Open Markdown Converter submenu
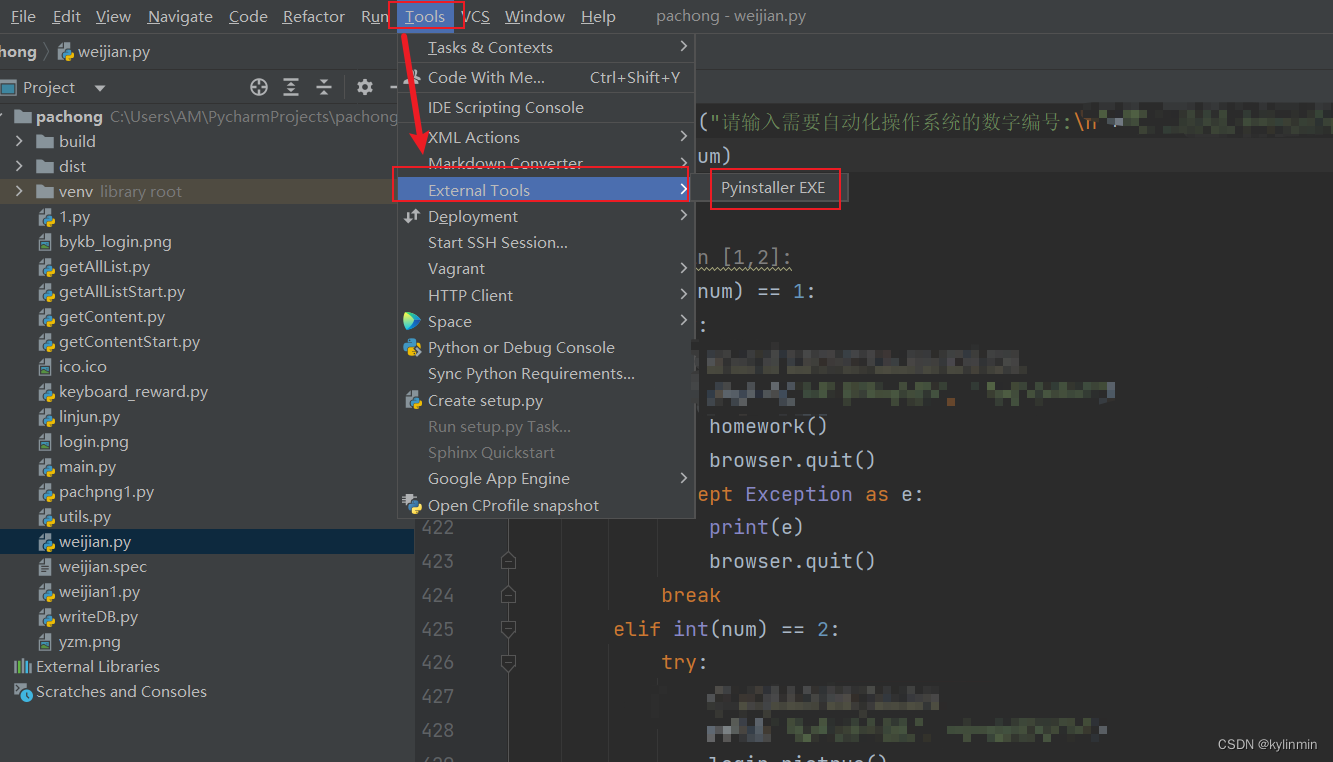The height and width of the screenshot is (762, 1333). pos(546,163)
